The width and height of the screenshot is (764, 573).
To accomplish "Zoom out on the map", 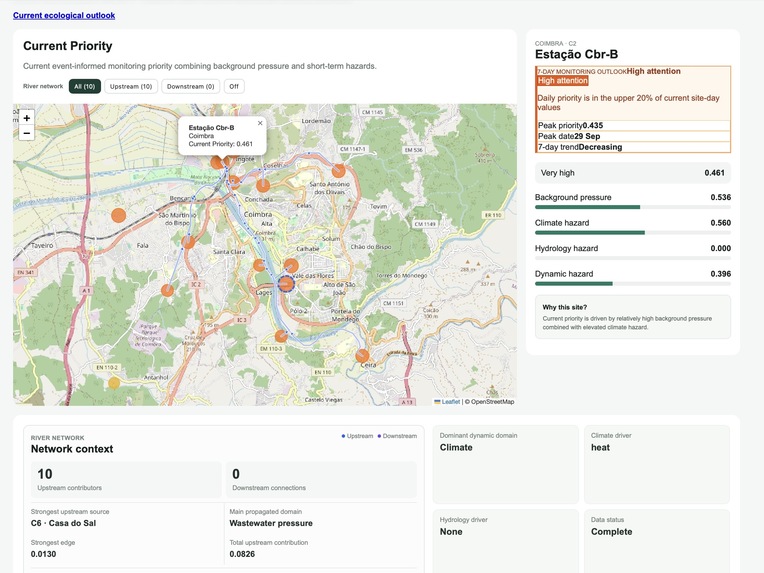I will click(x=26, y=133).
